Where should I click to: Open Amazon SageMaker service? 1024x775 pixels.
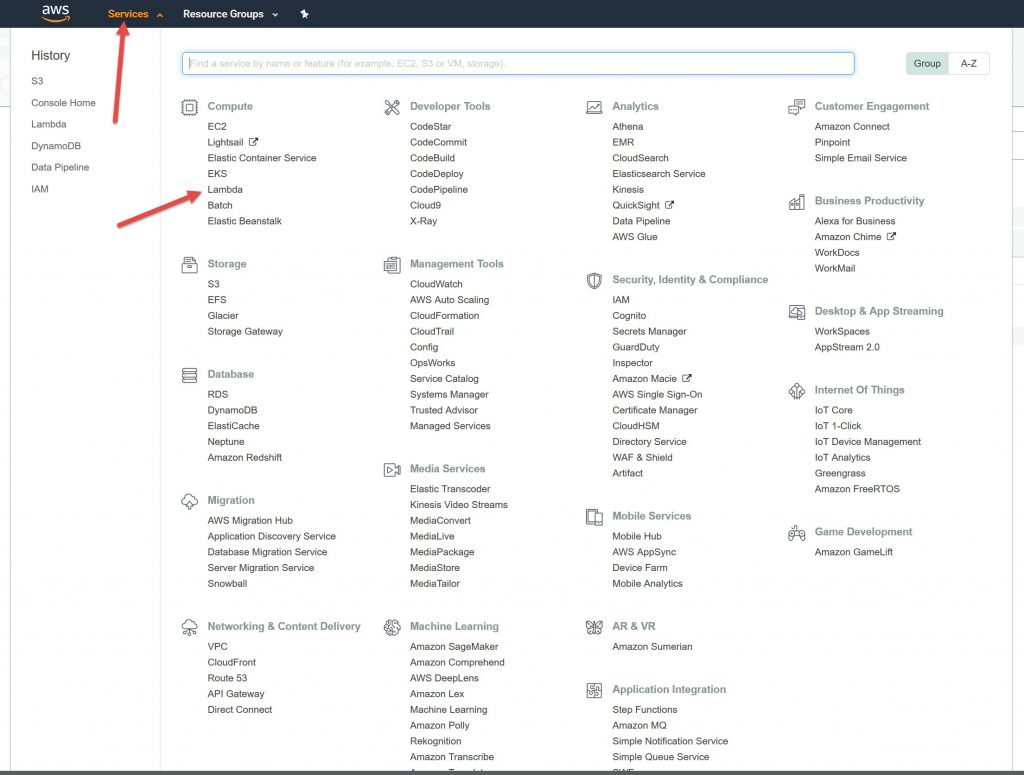click(x=454, y=647)
